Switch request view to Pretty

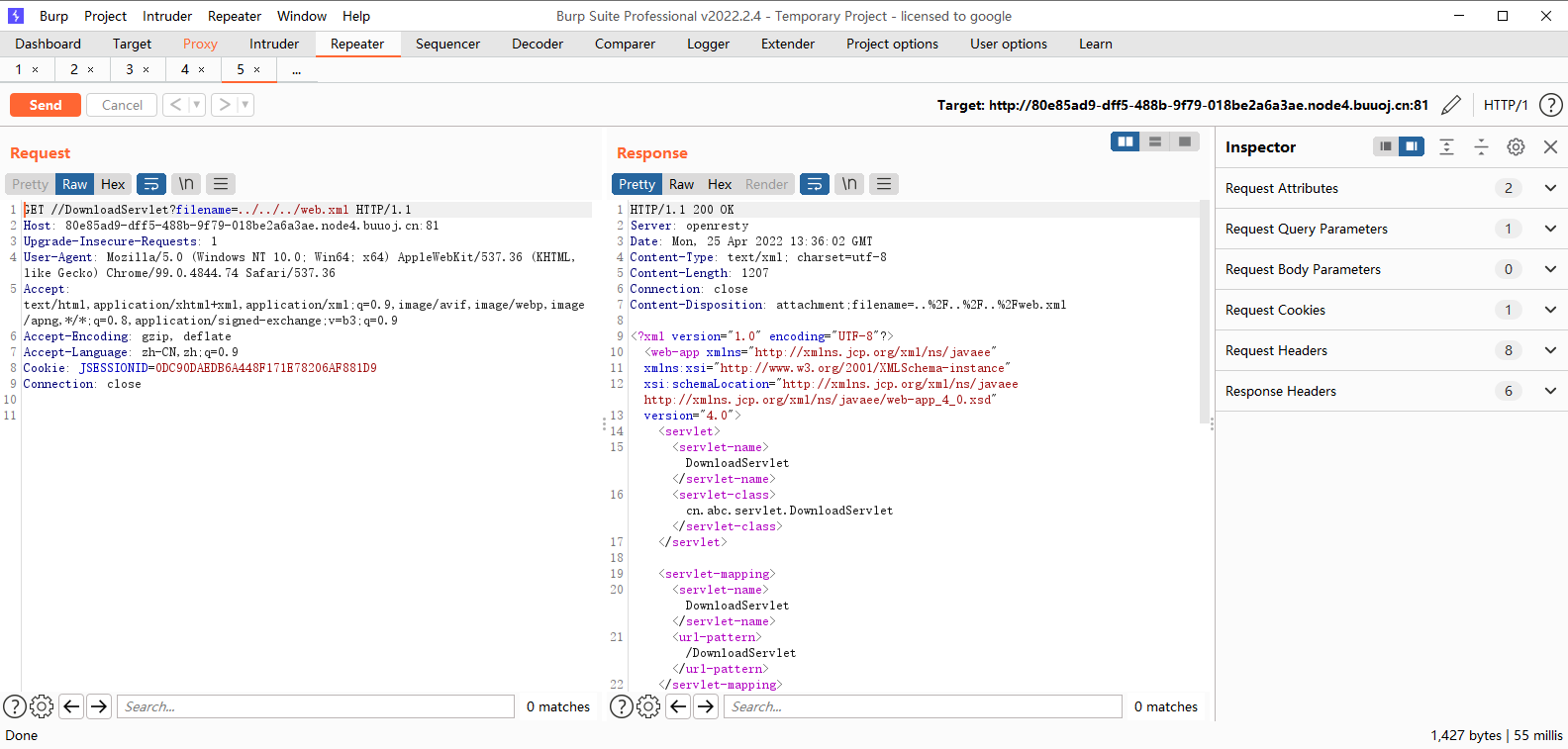pyautogui.click(x=31, y=184)
